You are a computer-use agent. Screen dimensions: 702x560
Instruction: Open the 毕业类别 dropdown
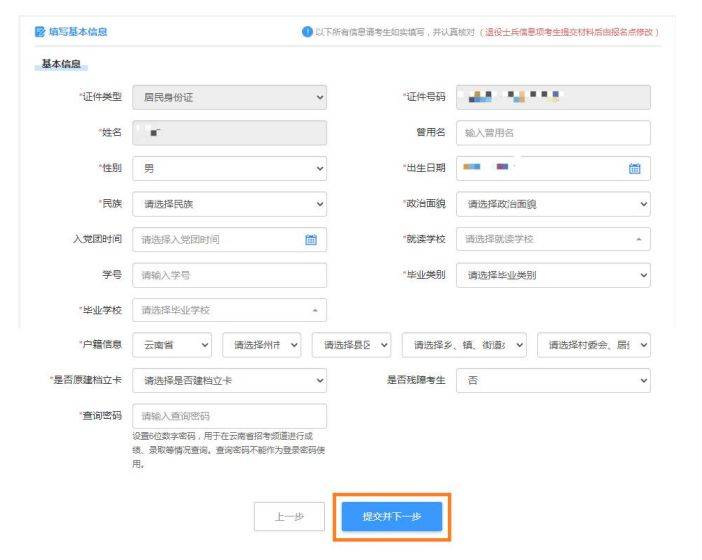[x=553, y=275]
